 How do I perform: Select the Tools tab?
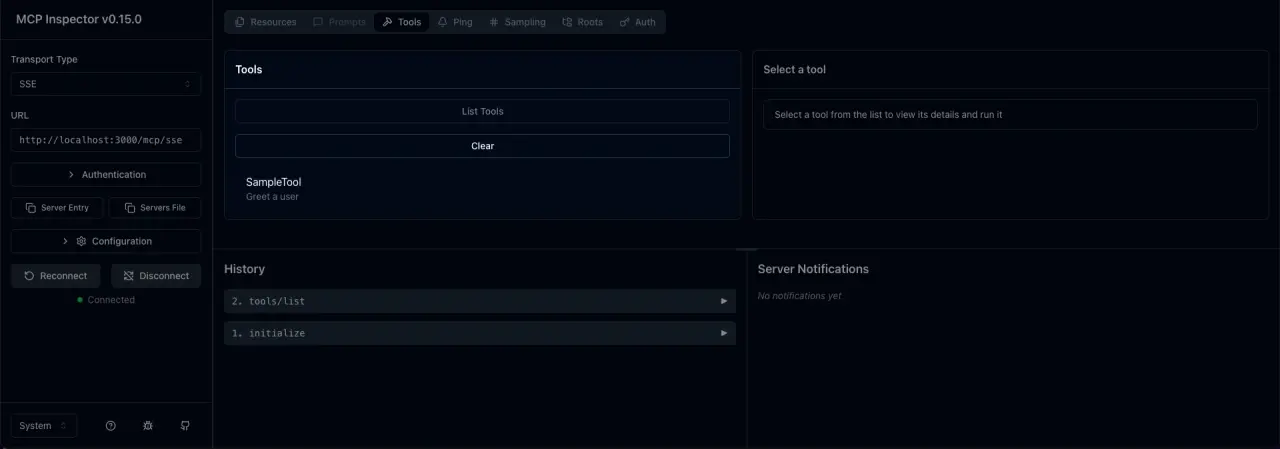click(x=402, y=22)
